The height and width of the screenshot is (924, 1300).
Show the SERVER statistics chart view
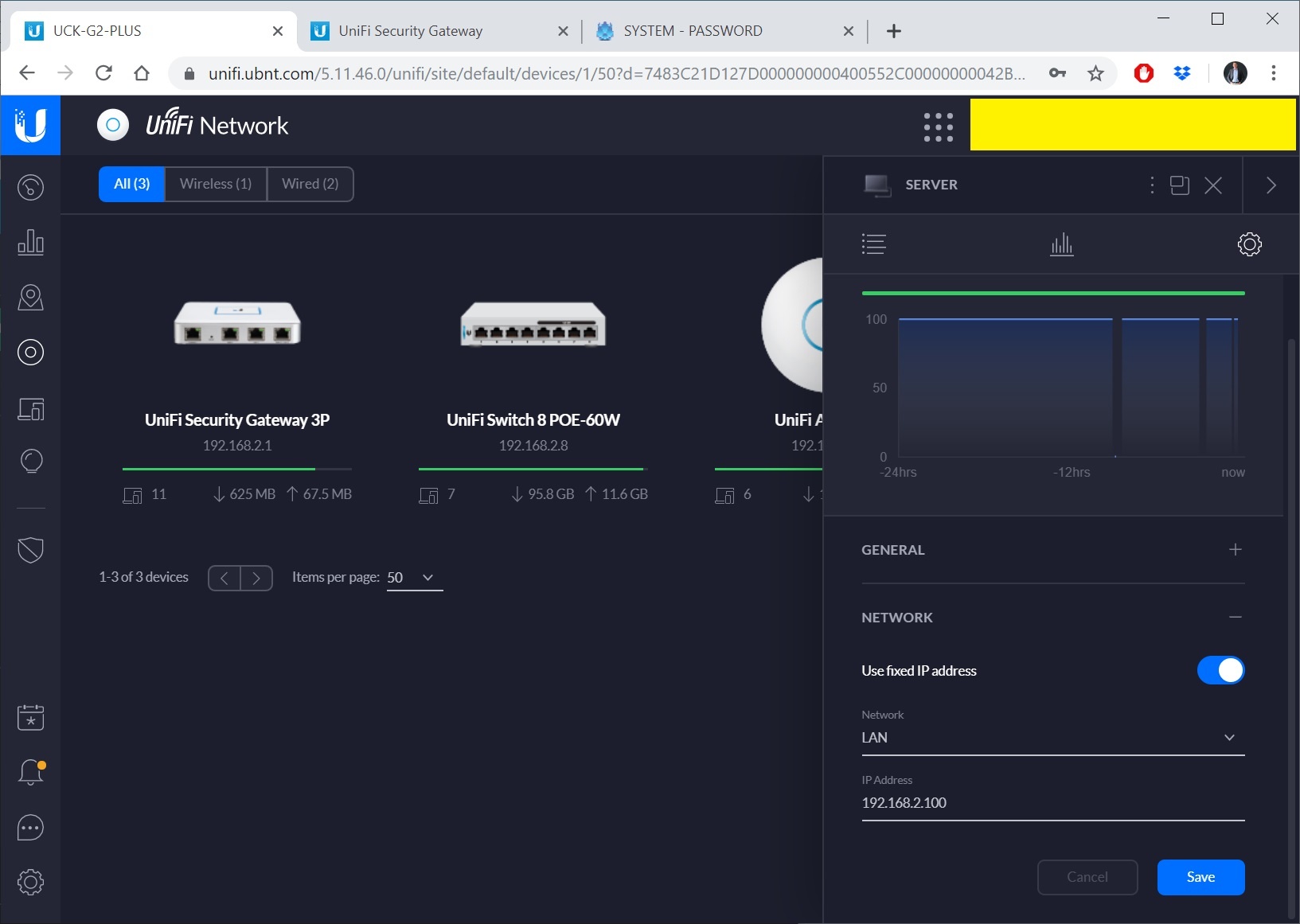tap(1061, 244)
